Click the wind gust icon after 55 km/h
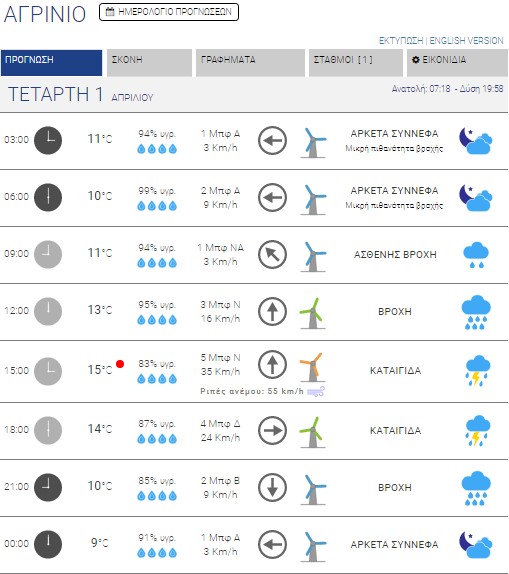The image size is (509, 574). pos(316,391)
